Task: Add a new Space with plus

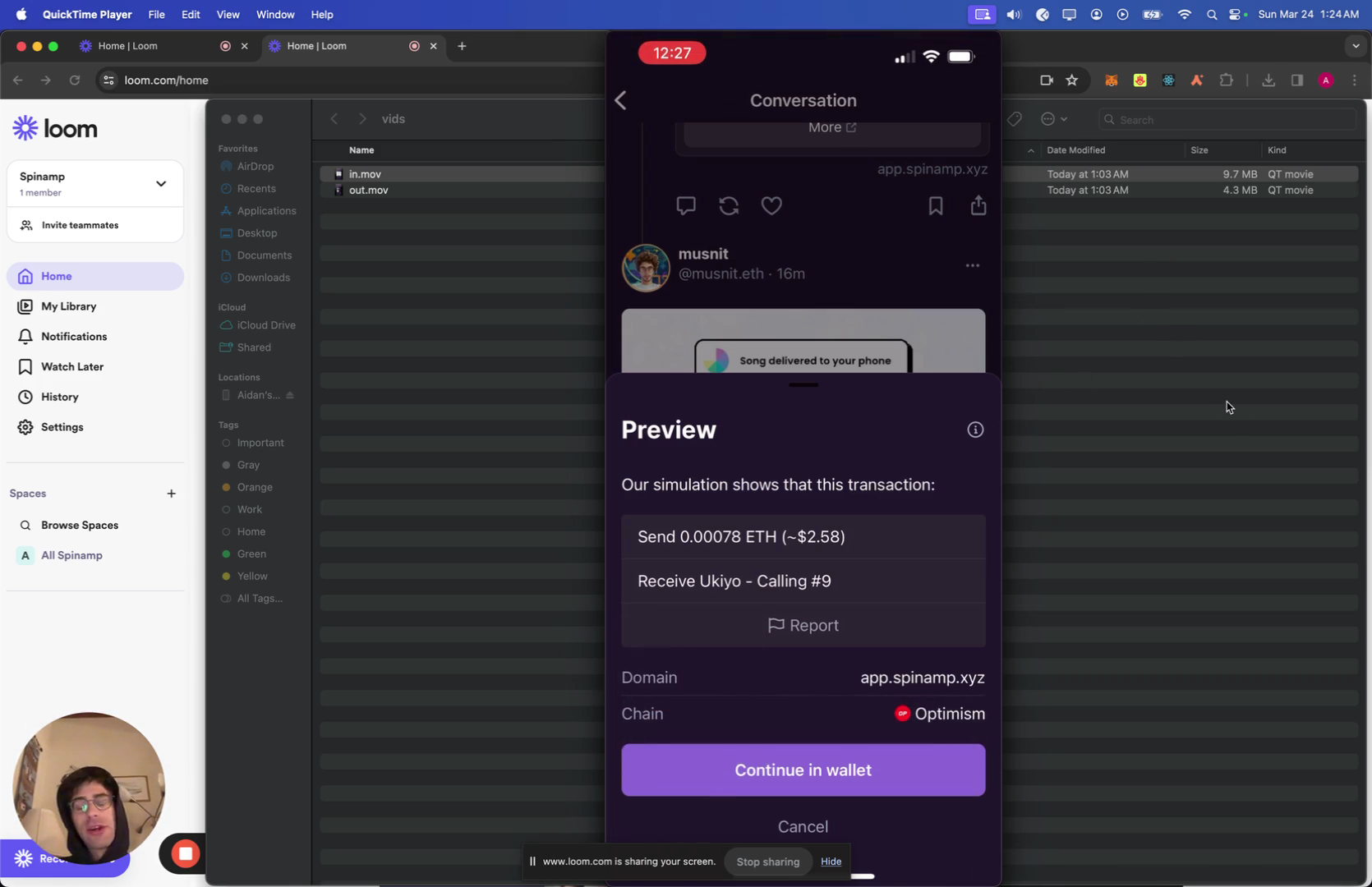Action: (171, 494)
